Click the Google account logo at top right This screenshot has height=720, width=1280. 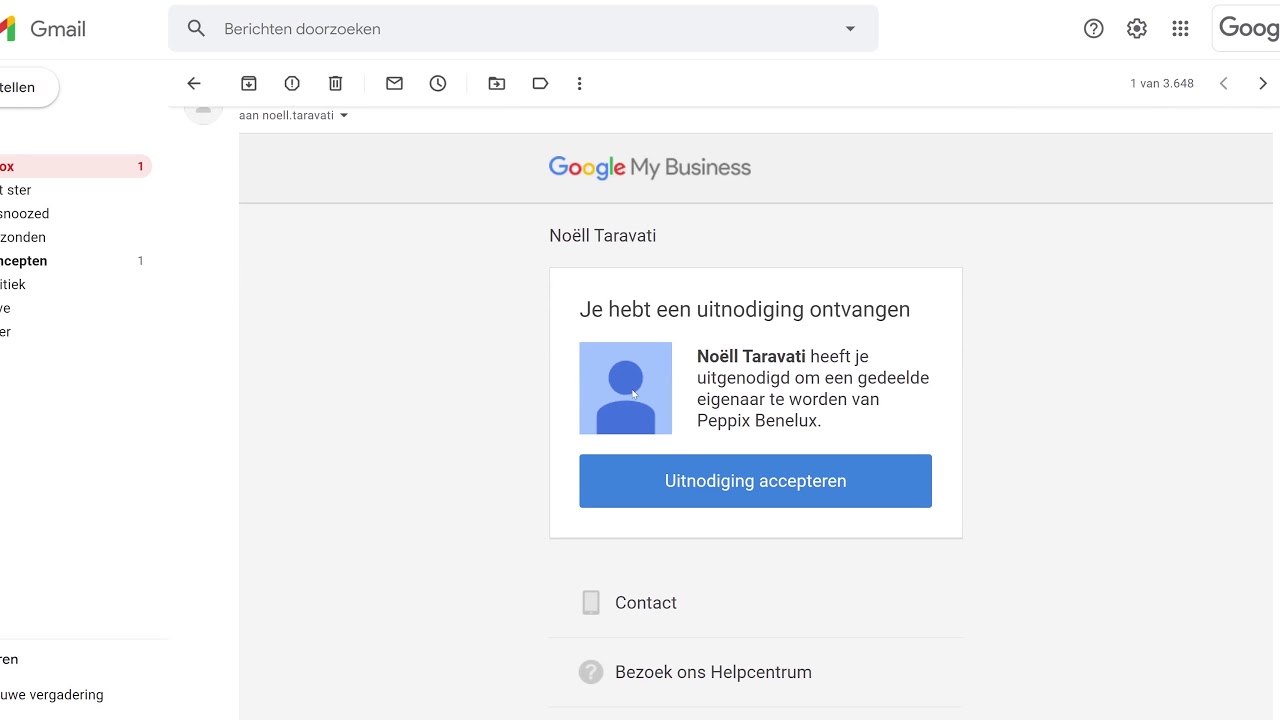(x=1248, y=29)
